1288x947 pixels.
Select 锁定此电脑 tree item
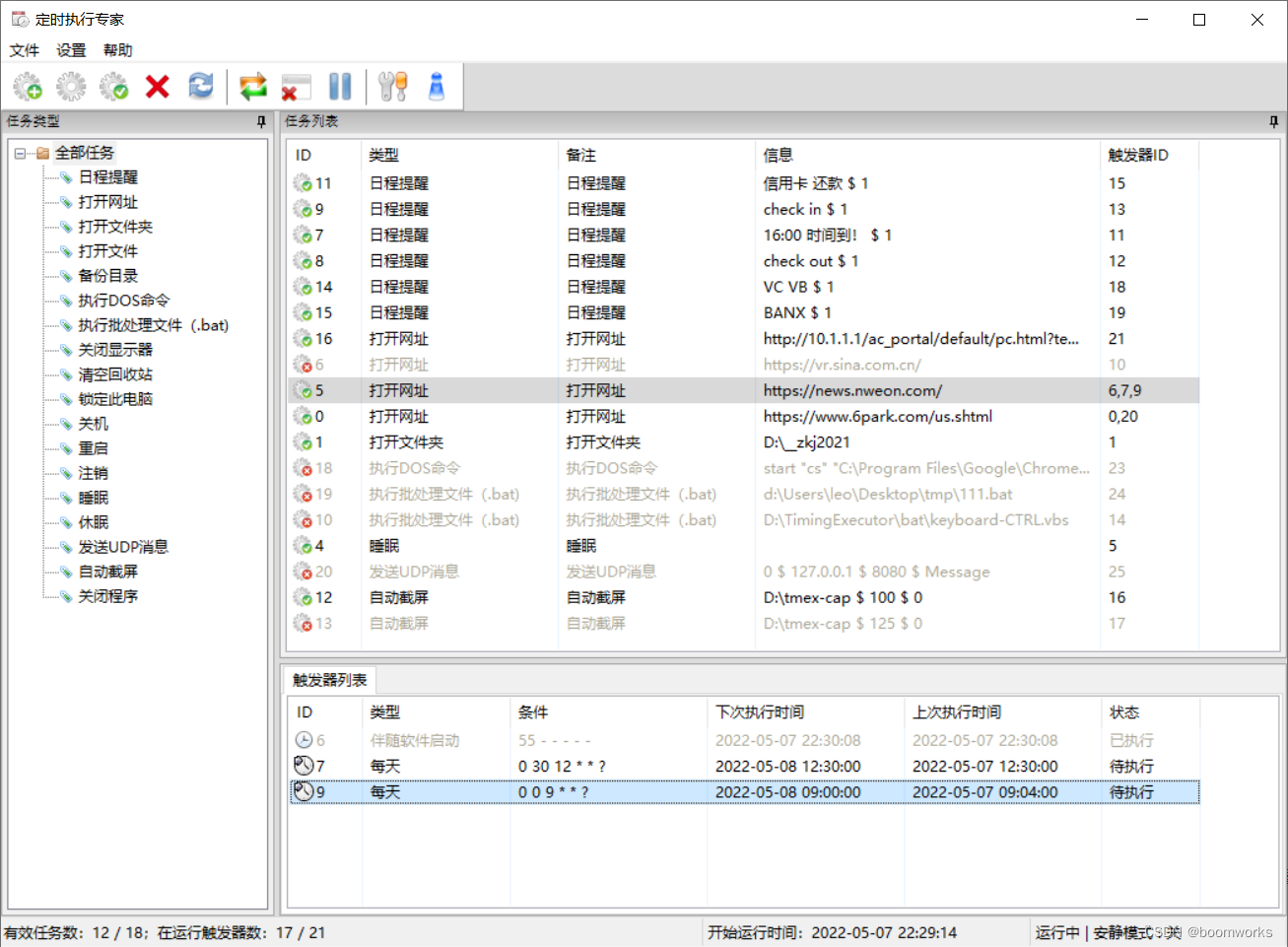tap(115, 399)
